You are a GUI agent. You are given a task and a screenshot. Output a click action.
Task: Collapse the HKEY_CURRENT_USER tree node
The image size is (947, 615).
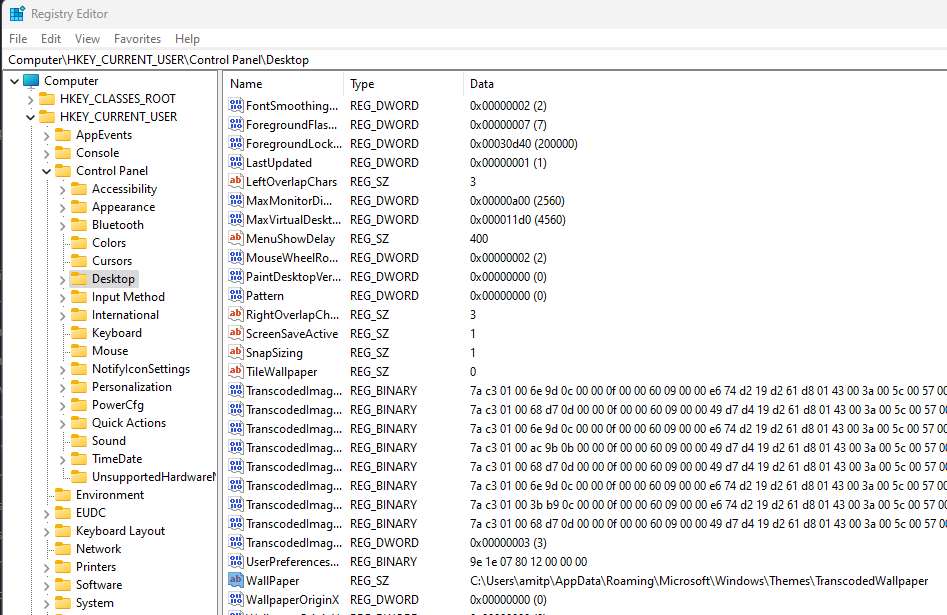(30, 117)
